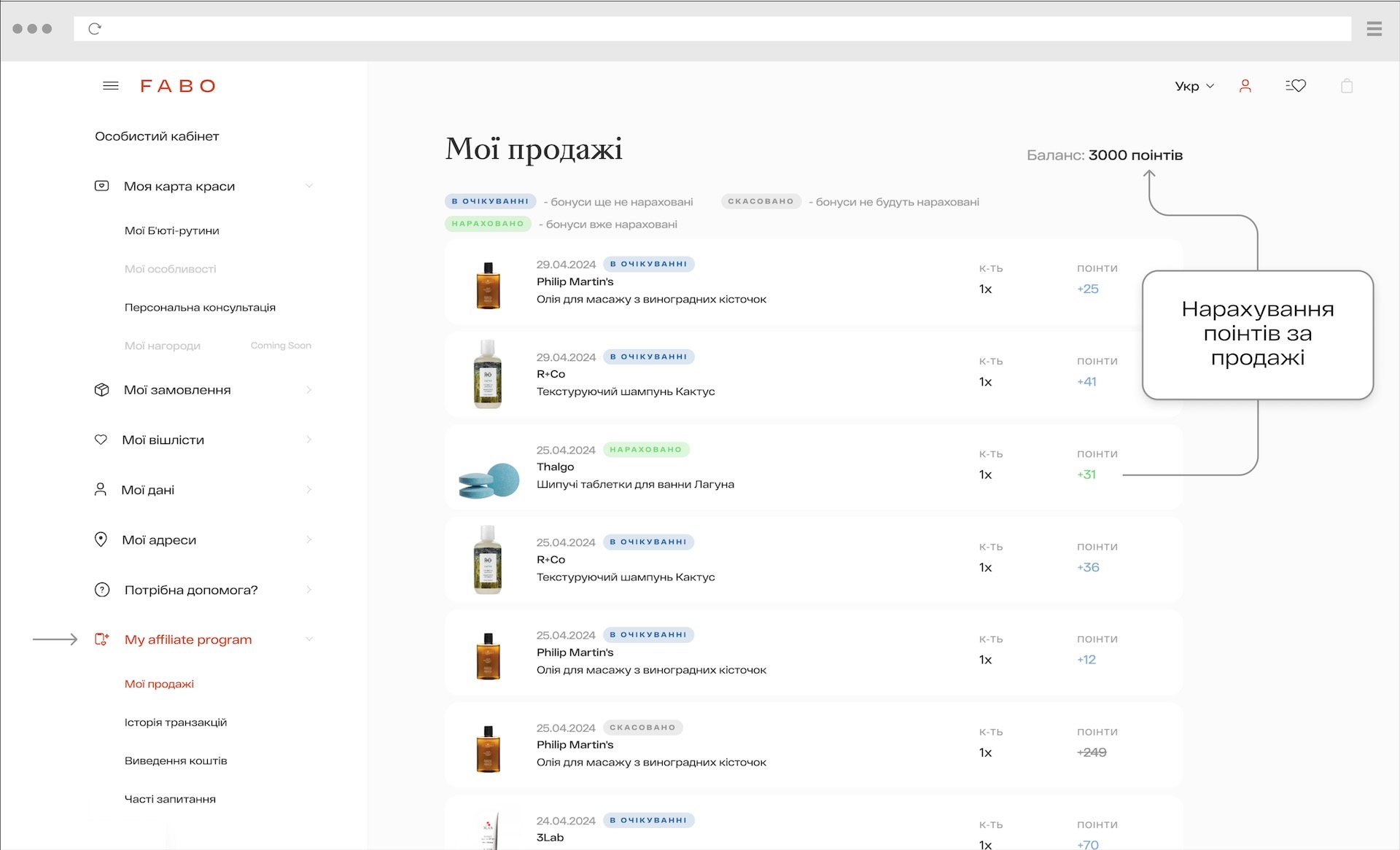1400x850 pixels.
Task: Open Мої вішлісти menu item
Action: (x=163, y=440)
